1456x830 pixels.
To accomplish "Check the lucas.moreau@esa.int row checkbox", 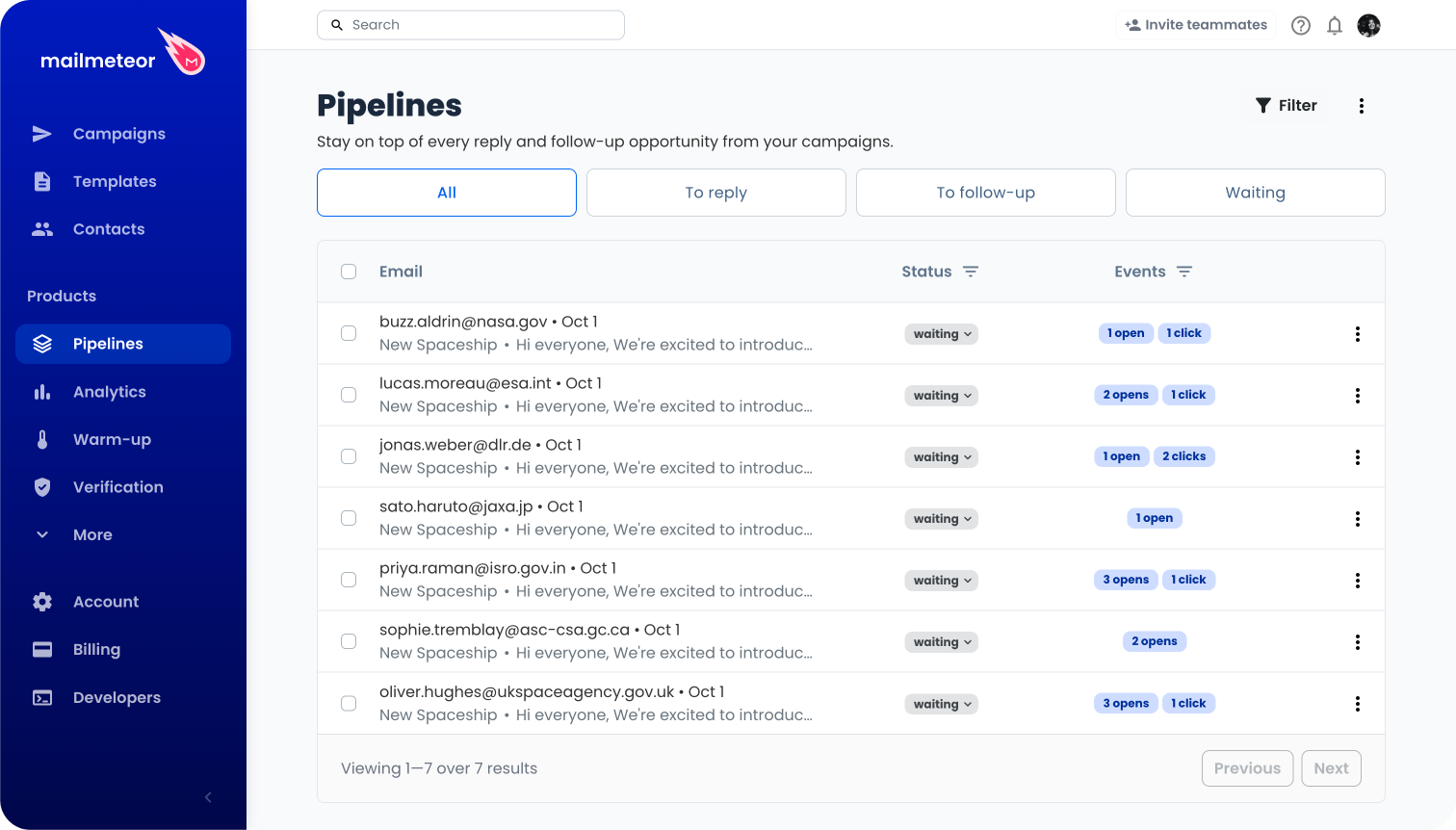I will pyautogui.click(x=349, y=395).
